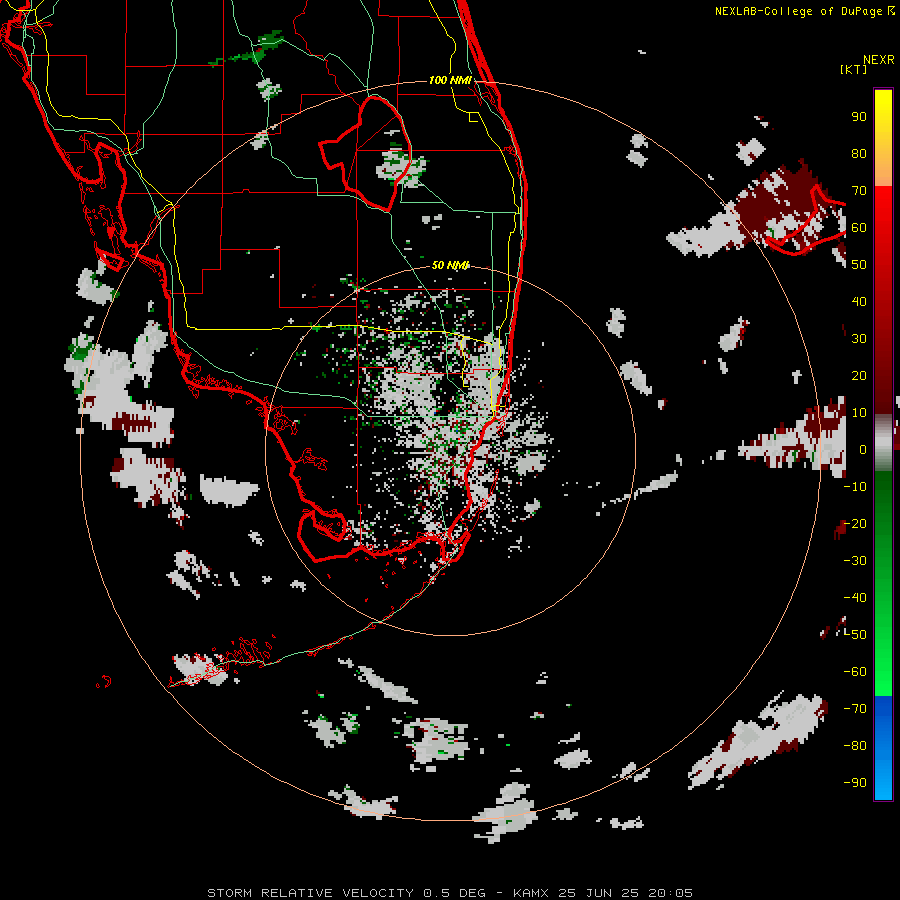The image size is (900, 900).
Task: Click the -80 value on velocity scale
Action: point(855,746)
